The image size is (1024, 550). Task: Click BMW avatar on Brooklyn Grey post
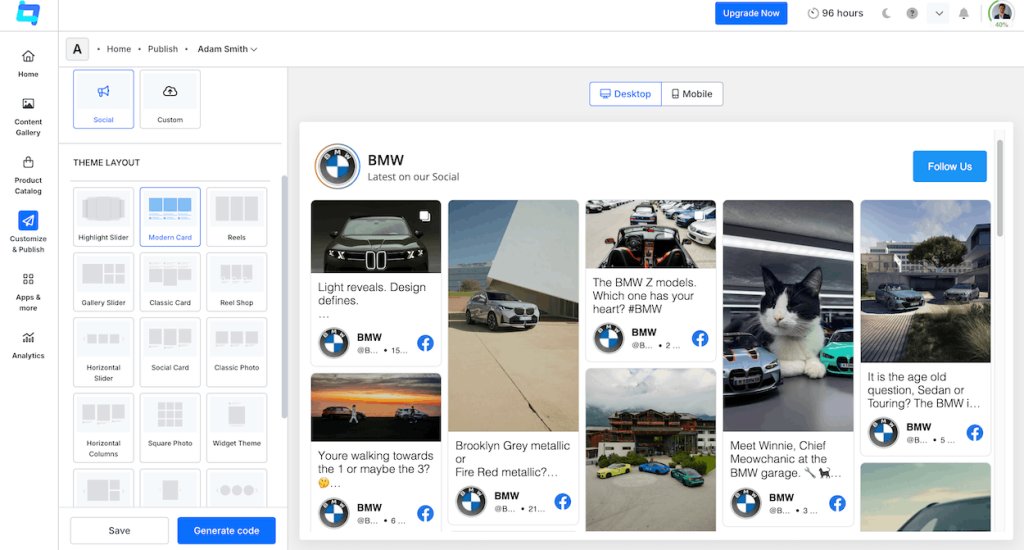point(471,501)
